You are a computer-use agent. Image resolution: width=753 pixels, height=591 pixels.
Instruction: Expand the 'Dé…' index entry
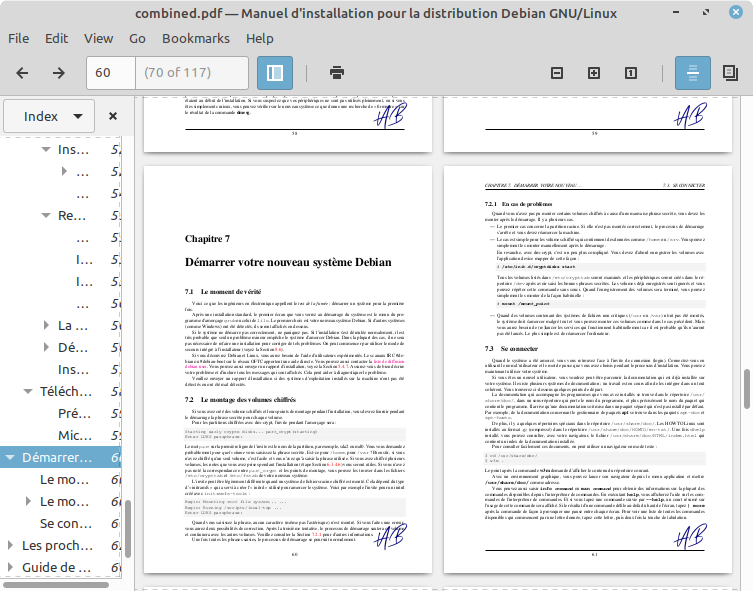46,347
